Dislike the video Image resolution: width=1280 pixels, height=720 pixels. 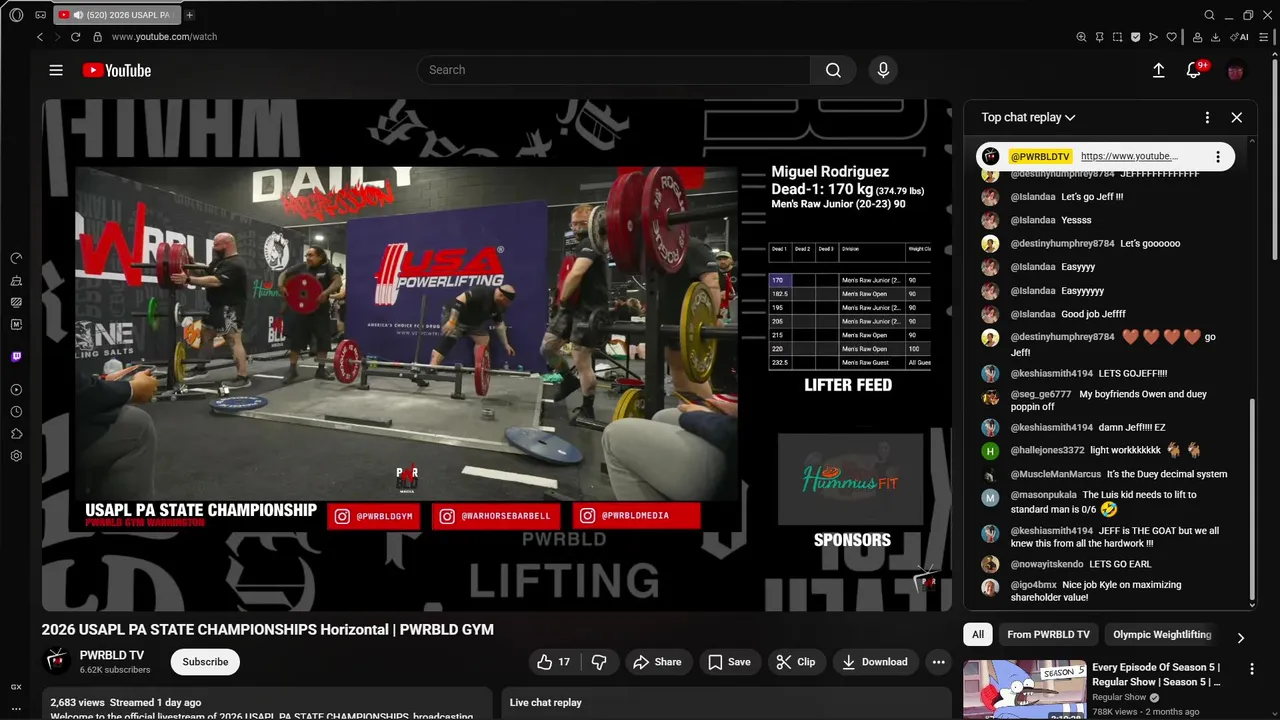600,662
